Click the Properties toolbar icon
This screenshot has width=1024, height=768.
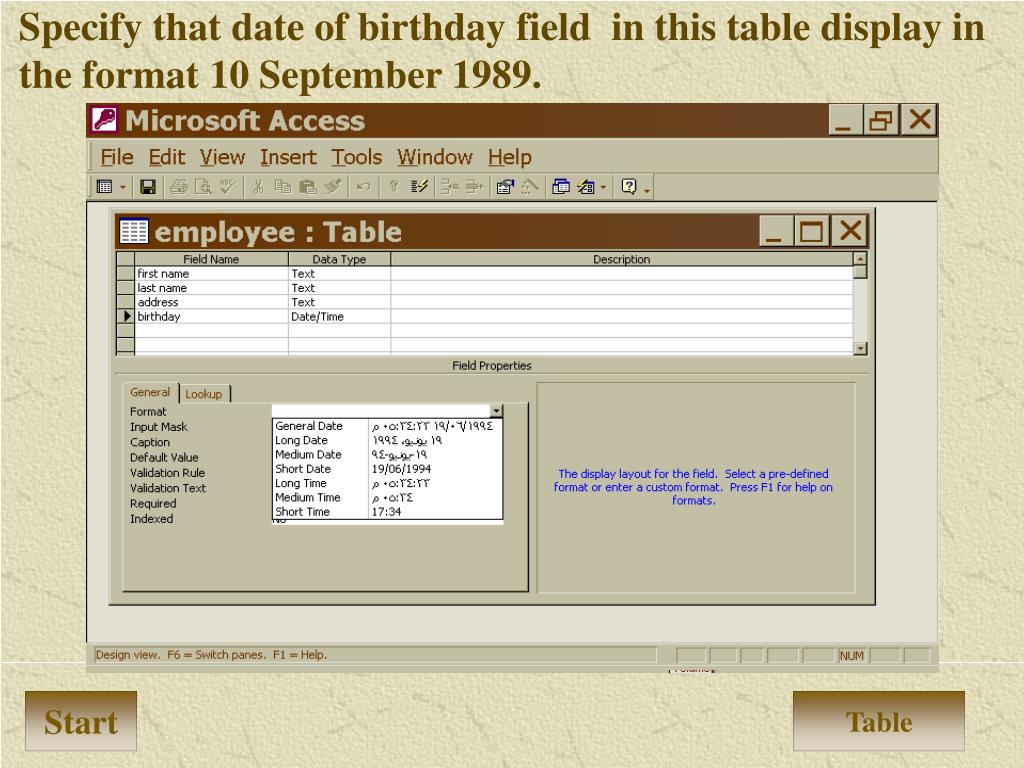pos(505,187)
